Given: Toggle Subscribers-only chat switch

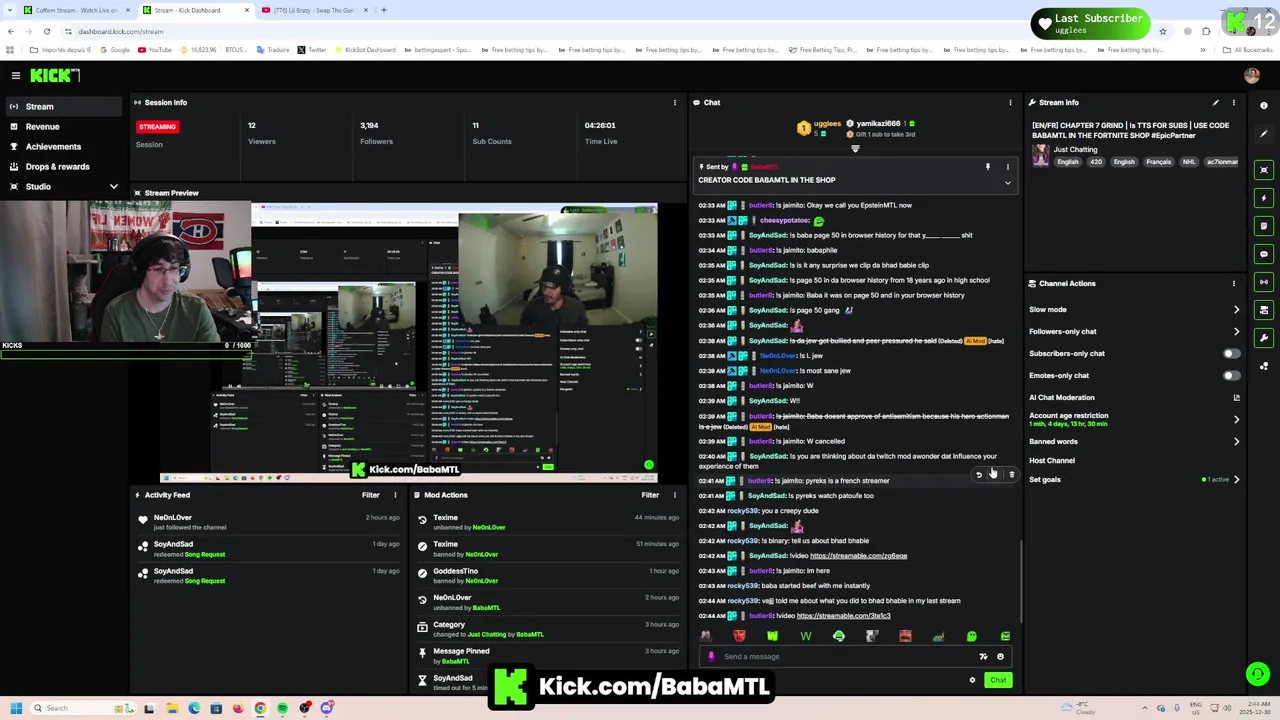Looking at the screenshot, I should 1232,353.
